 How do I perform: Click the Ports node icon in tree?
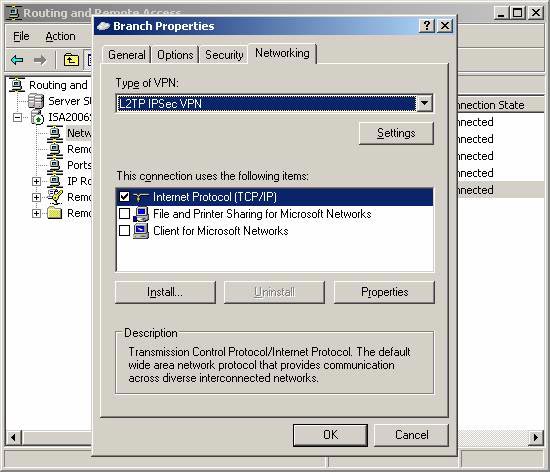pyautogui.click(x=55, y=165)
